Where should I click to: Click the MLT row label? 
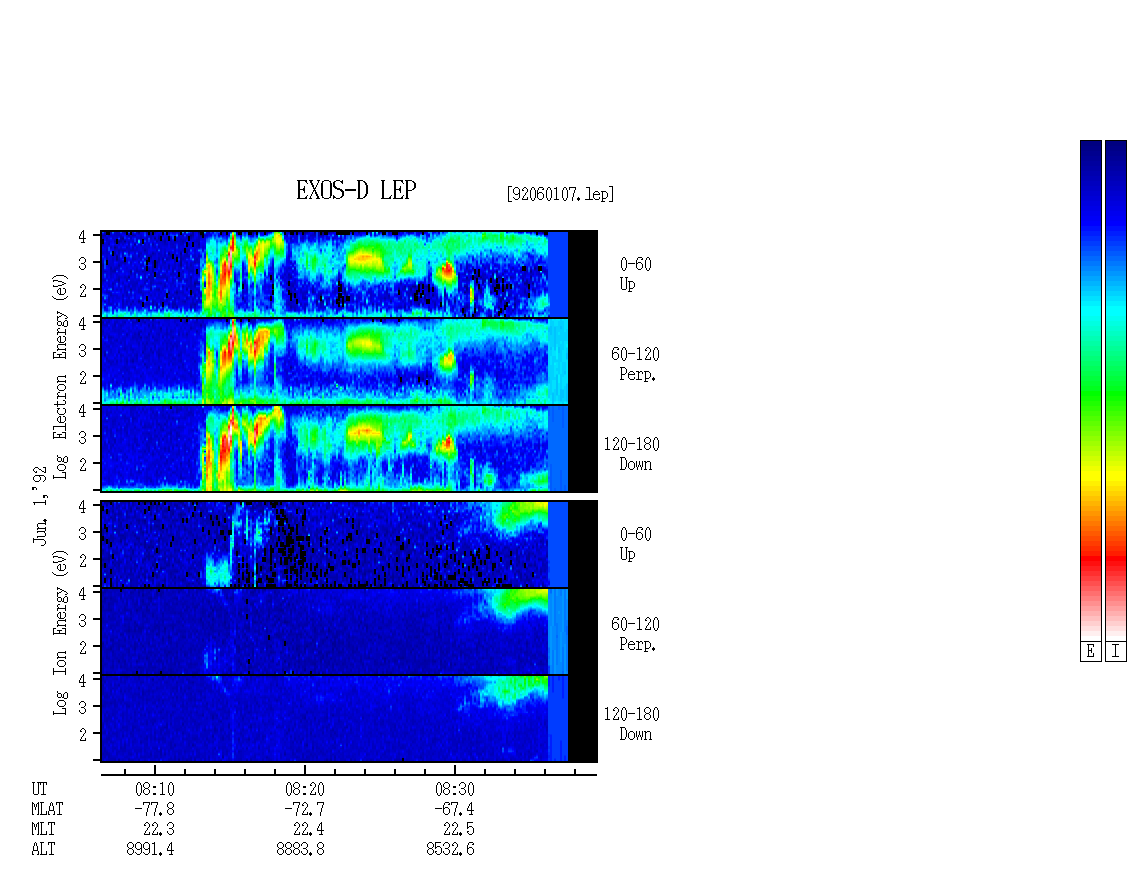click(43, 830)
